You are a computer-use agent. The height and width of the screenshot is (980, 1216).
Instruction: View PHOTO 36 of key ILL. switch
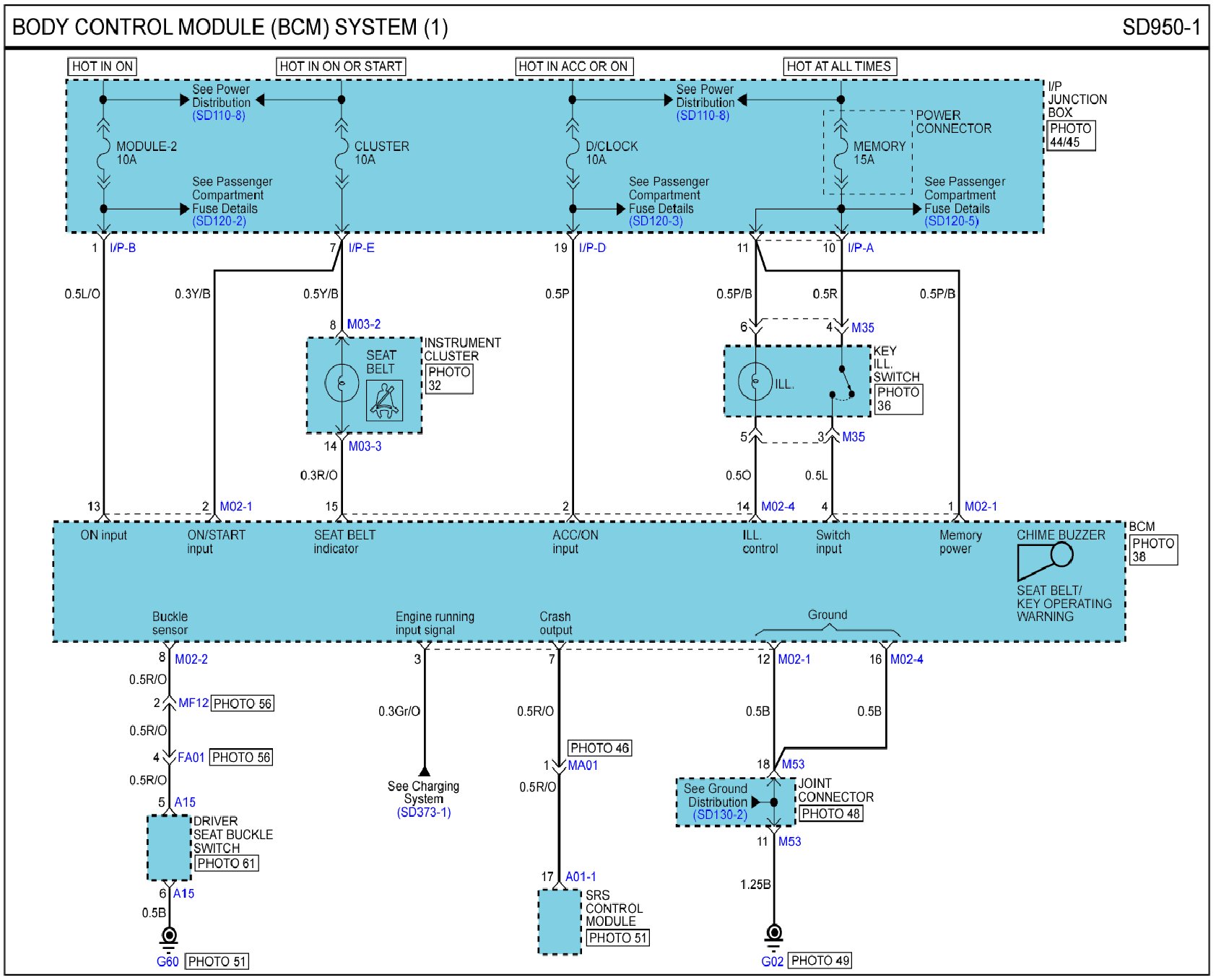pyautogui.click(x=898, y=399)
